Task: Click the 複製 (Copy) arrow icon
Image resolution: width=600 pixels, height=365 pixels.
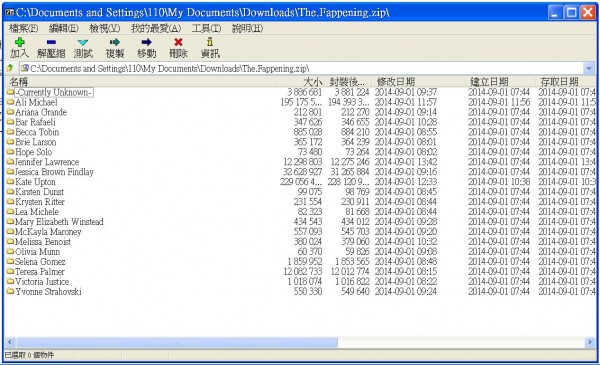Action: click(x=114, y=42)
